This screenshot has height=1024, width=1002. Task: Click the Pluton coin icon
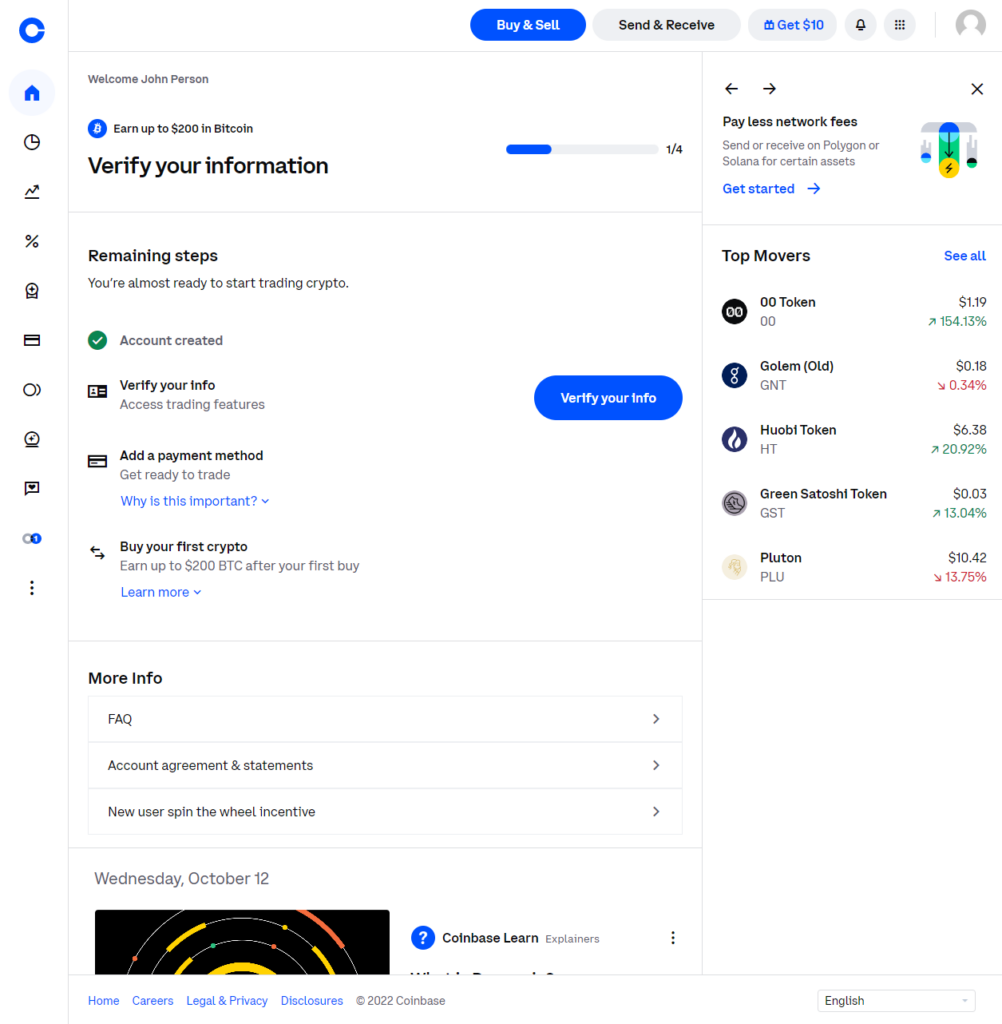coord(734,567)
